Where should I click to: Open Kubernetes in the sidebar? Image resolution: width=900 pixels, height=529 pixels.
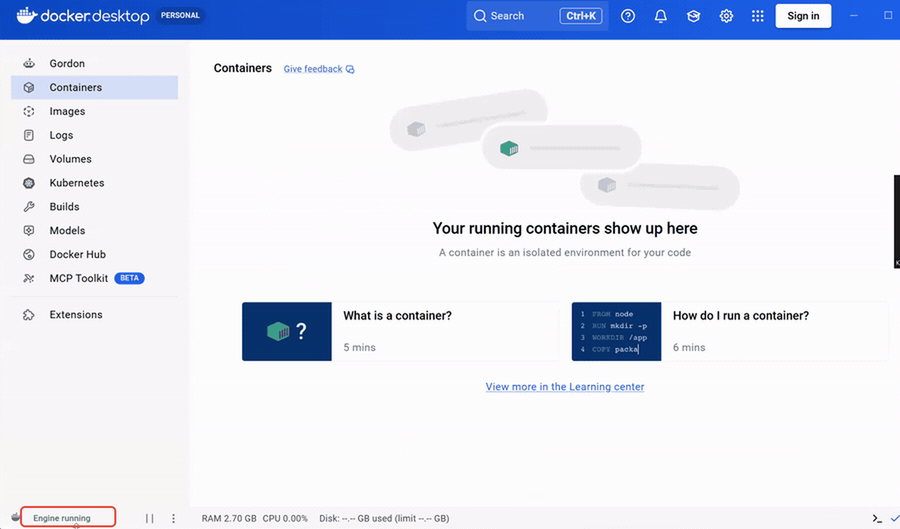(94, 183)
